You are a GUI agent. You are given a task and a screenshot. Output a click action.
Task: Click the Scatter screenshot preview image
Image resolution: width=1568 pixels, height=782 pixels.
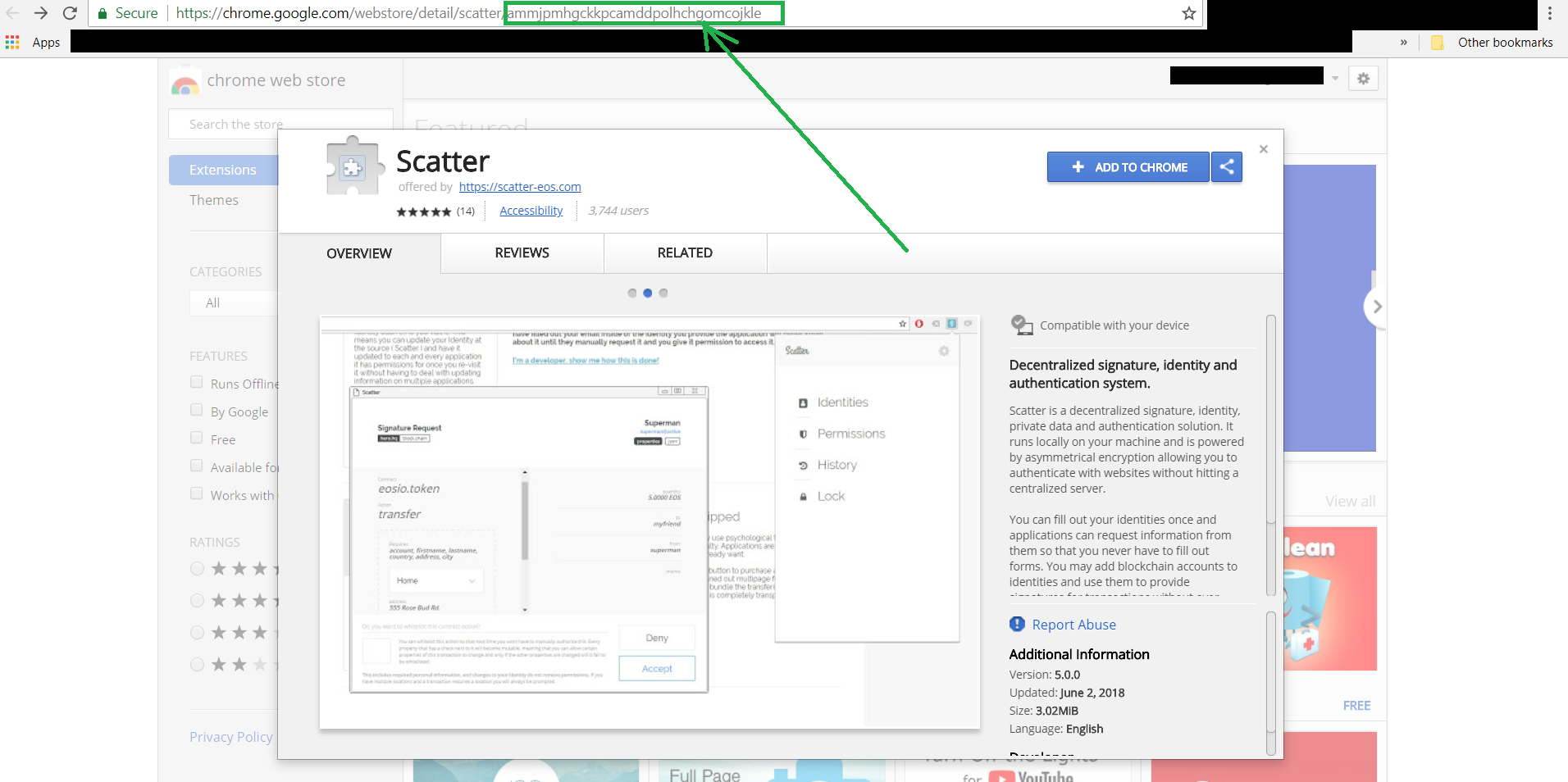click(x=650, y=522)
